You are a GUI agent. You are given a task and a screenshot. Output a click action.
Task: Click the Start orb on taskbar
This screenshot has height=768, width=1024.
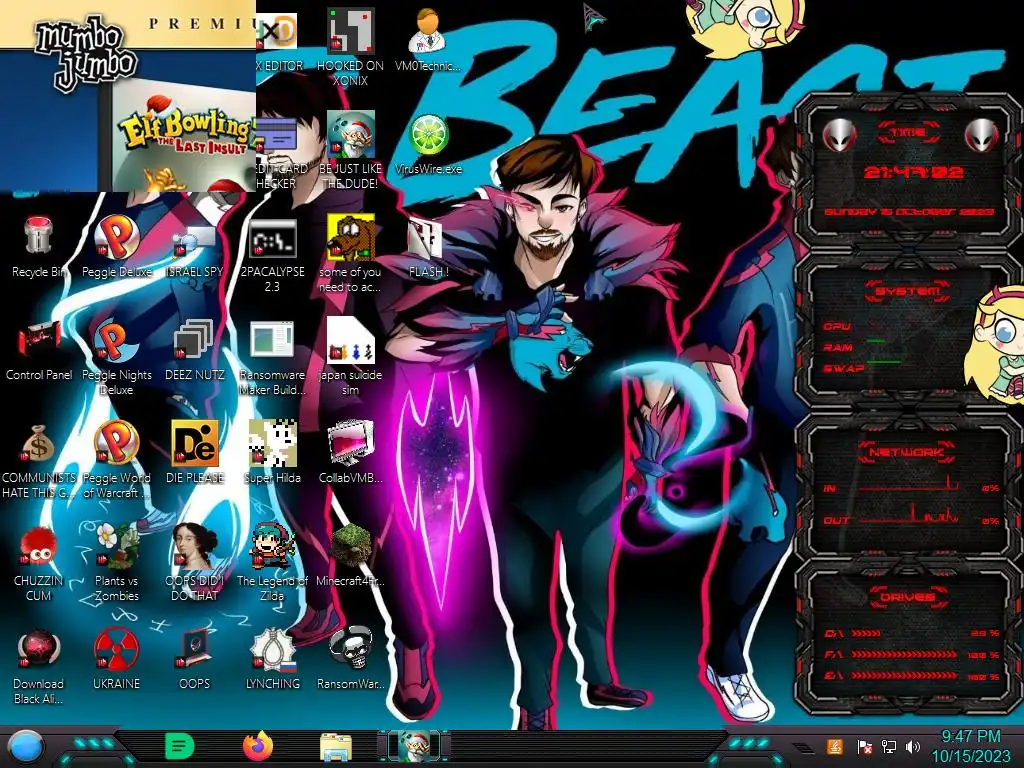tap(24, 748)
